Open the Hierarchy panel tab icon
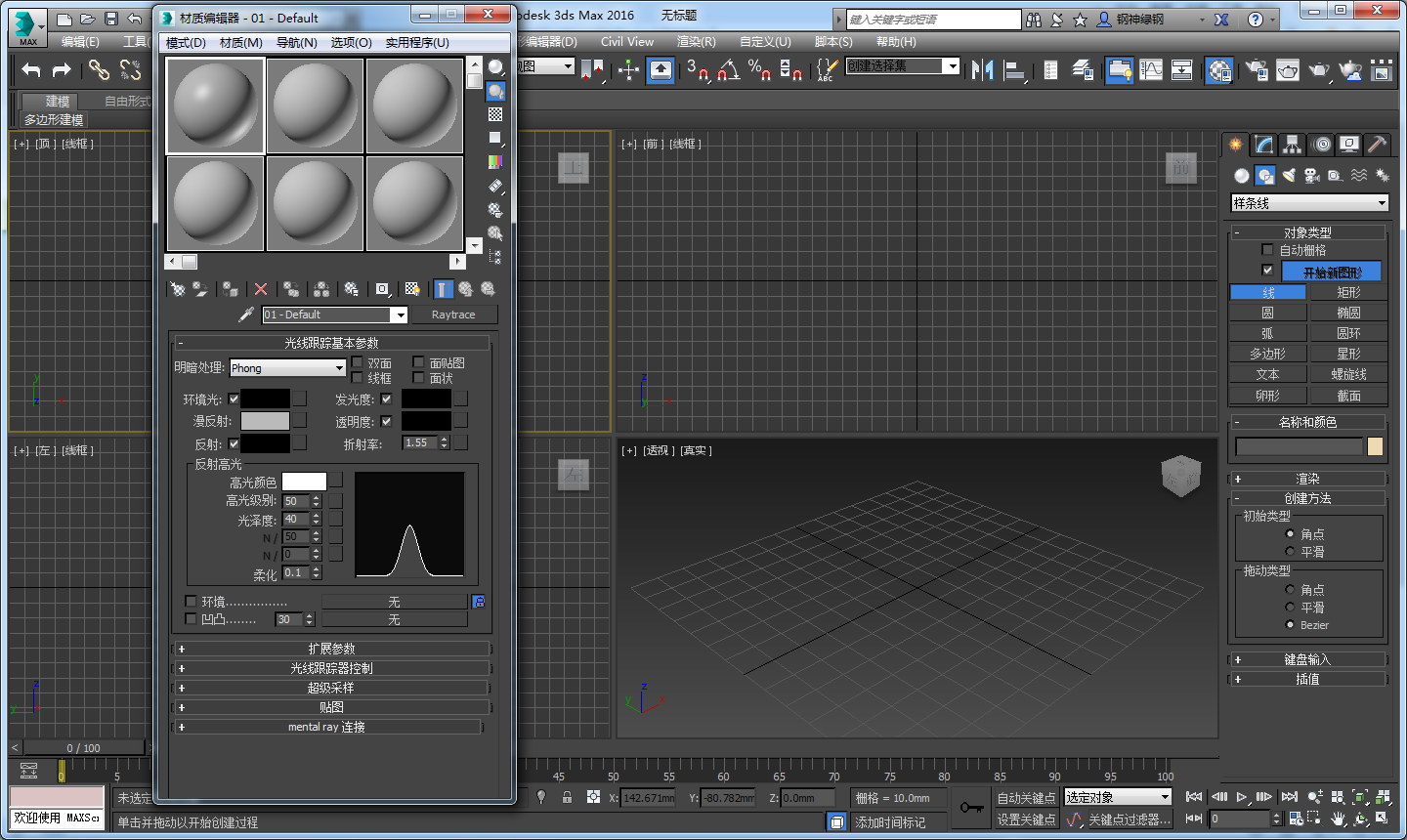 1293,145
